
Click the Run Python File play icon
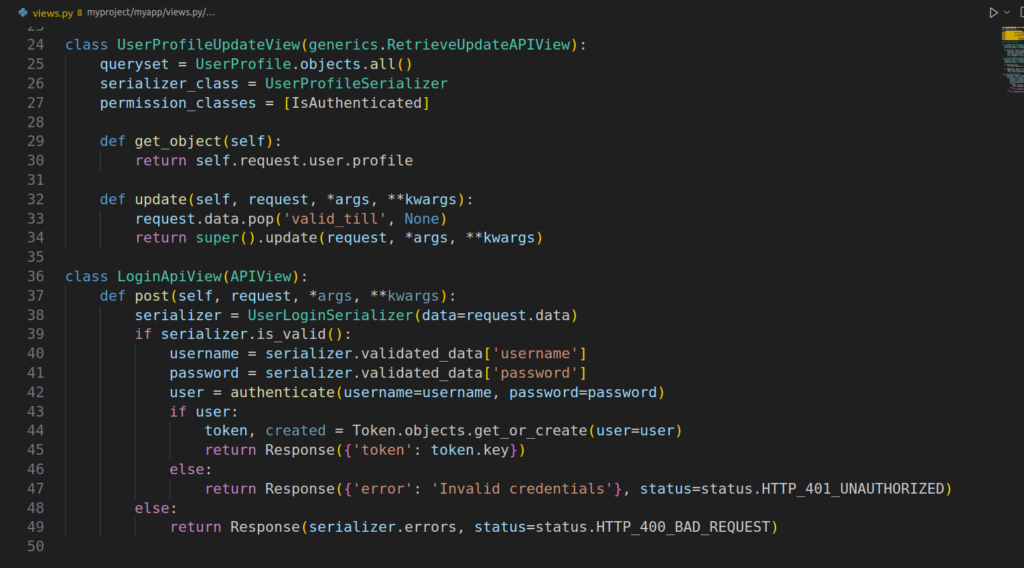[992, 12]
